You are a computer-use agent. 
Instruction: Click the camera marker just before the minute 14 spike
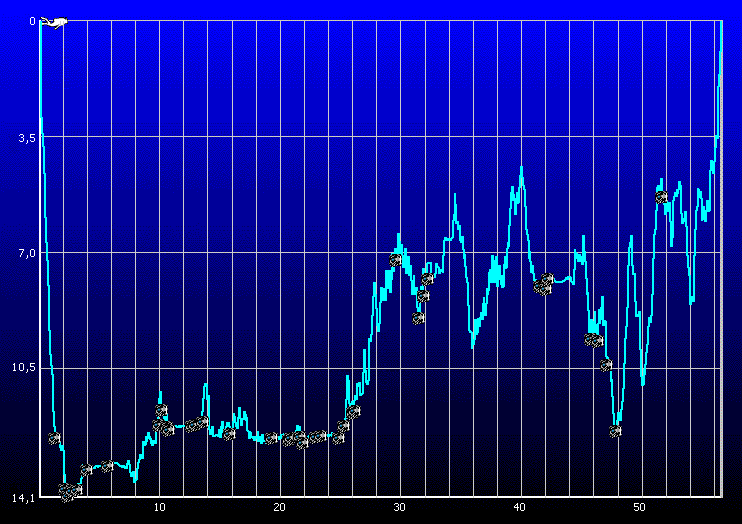click(x=202, y=421)
